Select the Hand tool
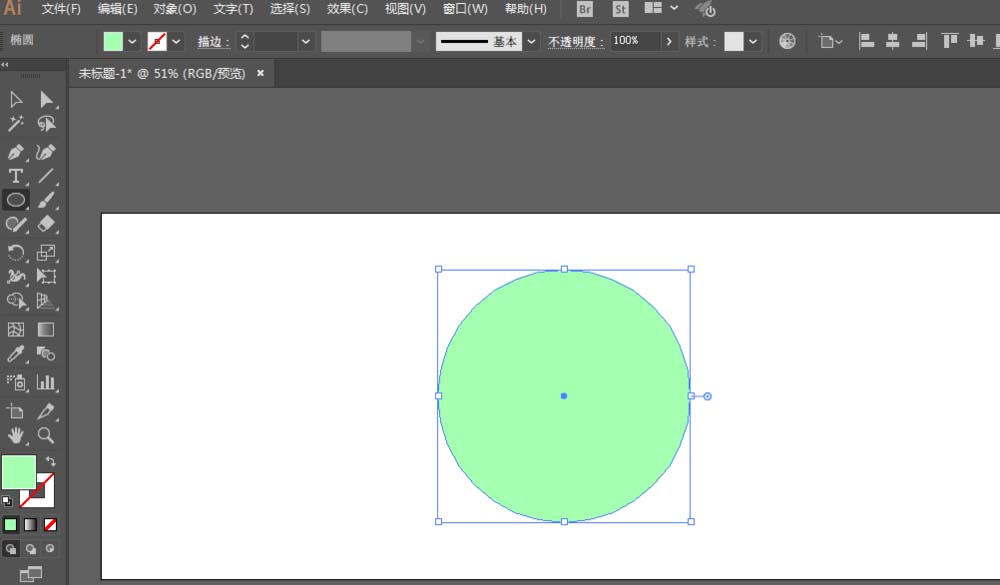This screenshot has width=1000, height=585. point(16,436)
